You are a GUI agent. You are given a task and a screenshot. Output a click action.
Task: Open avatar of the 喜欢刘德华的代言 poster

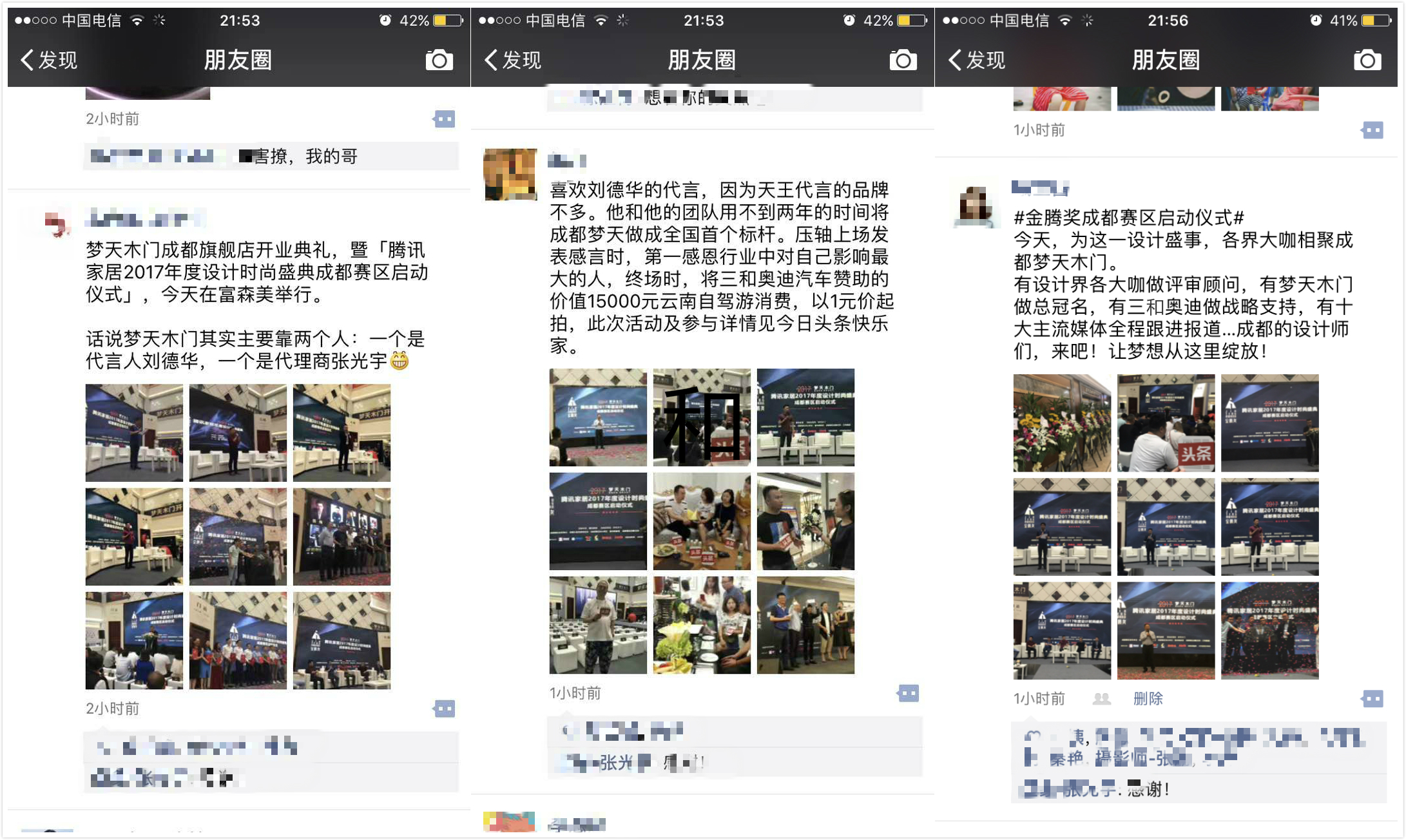510,175
